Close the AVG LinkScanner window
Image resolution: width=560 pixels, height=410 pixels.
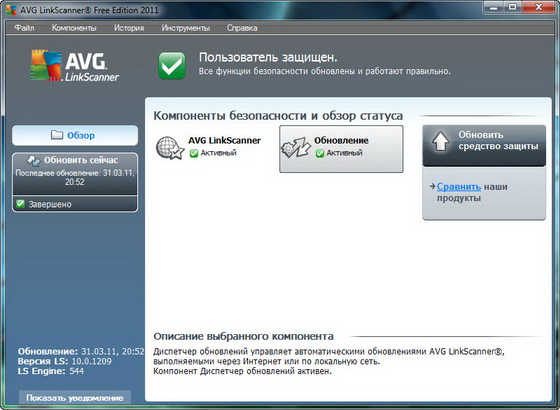point(539,7)
